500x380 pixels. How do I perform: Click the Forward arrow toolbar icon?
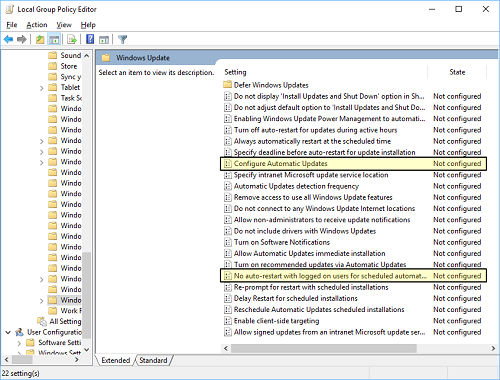coord(22,40)
